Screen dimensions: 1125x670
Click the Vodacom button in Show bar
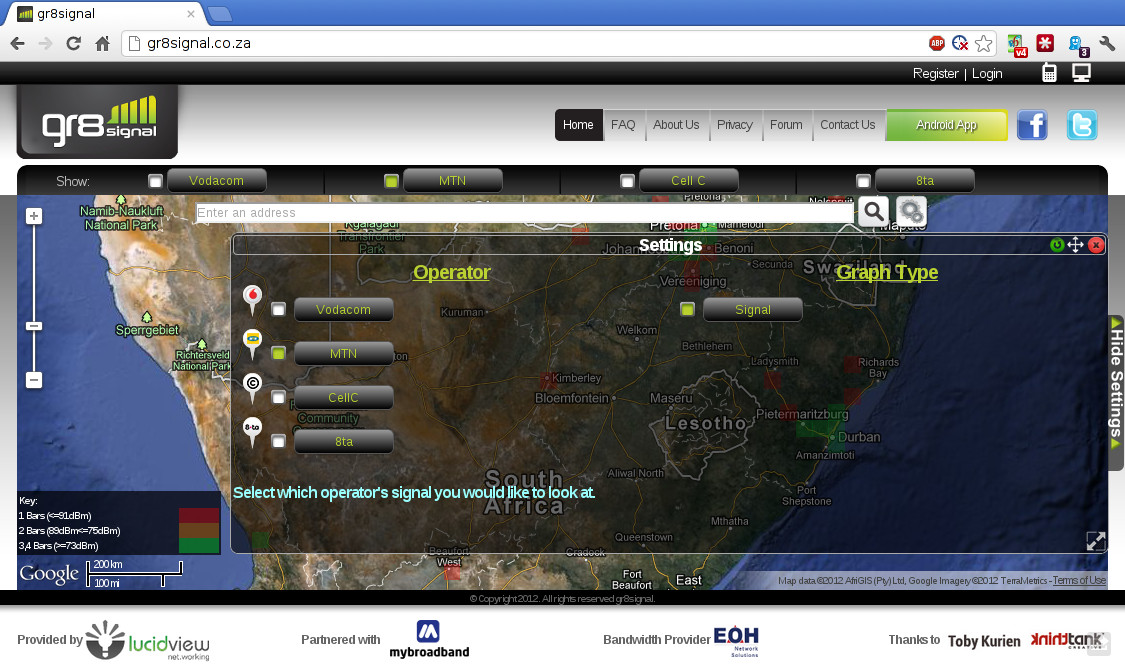pos(217,181)
